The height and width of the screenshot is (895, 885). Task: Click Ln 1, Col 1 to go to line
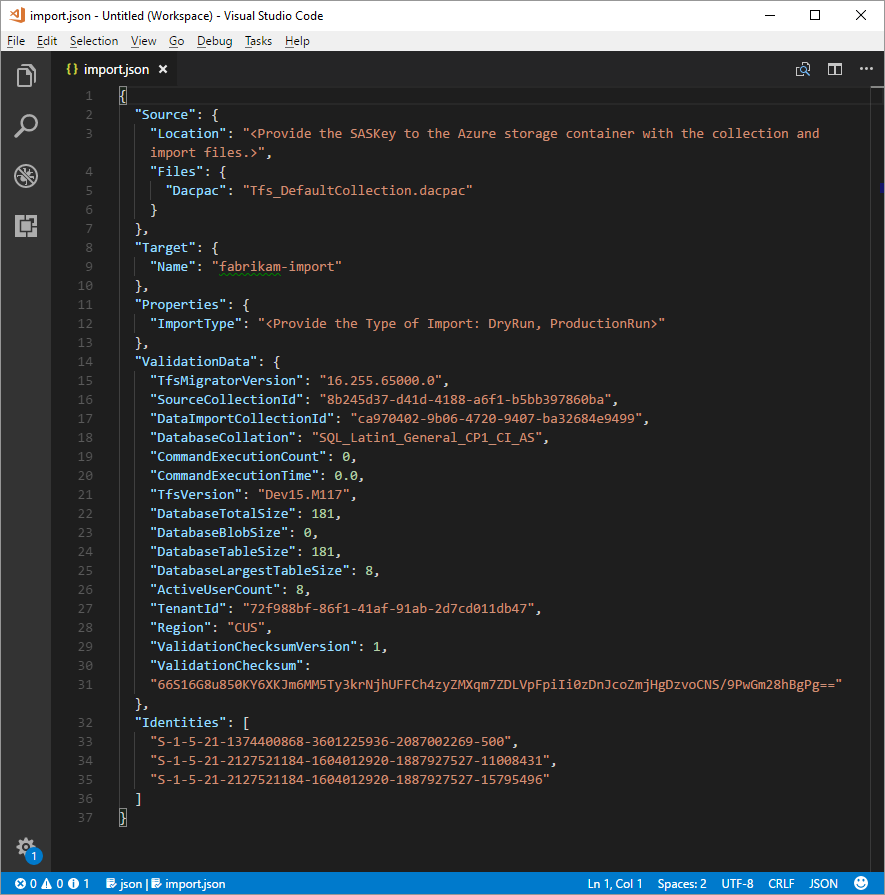(614, 883)
